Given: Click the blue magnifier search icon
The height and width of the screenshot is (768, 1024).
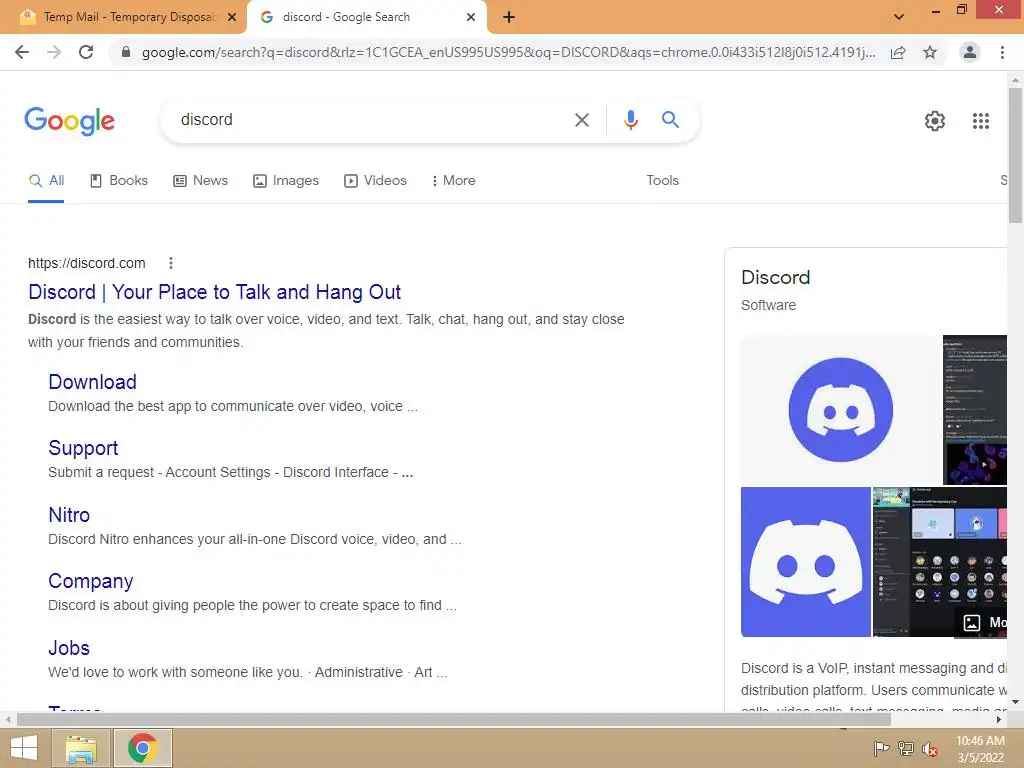Looking at the screenshot, I should point(670,120).
